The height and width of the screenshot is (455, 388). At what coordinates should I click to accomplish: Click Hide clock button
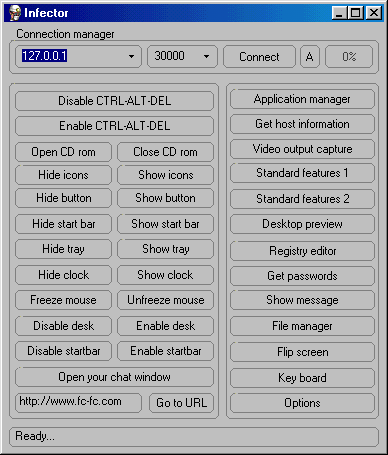(x=63, y=275)
